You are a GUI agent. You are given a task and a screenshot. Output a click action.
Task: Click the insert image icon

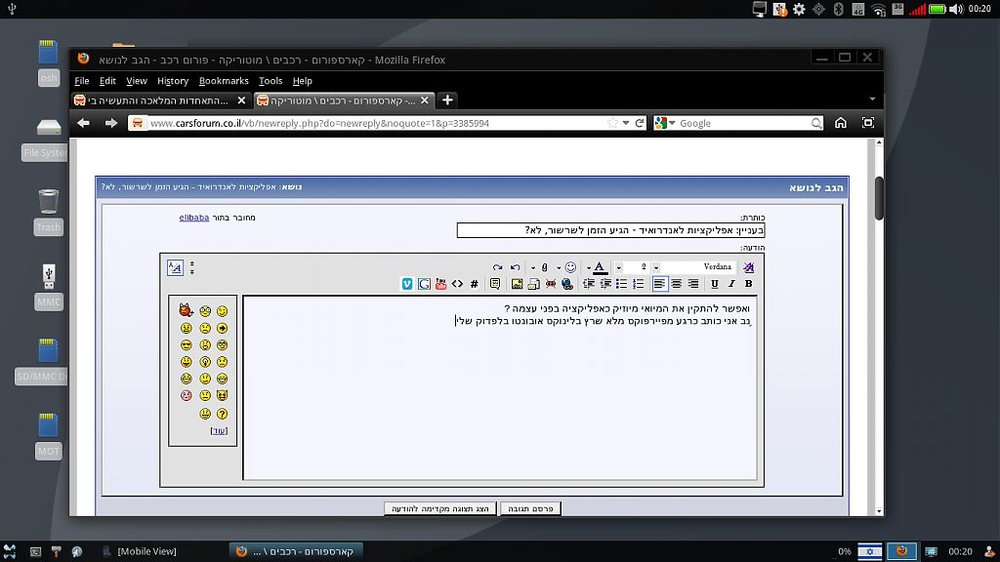tap(517, 284)
